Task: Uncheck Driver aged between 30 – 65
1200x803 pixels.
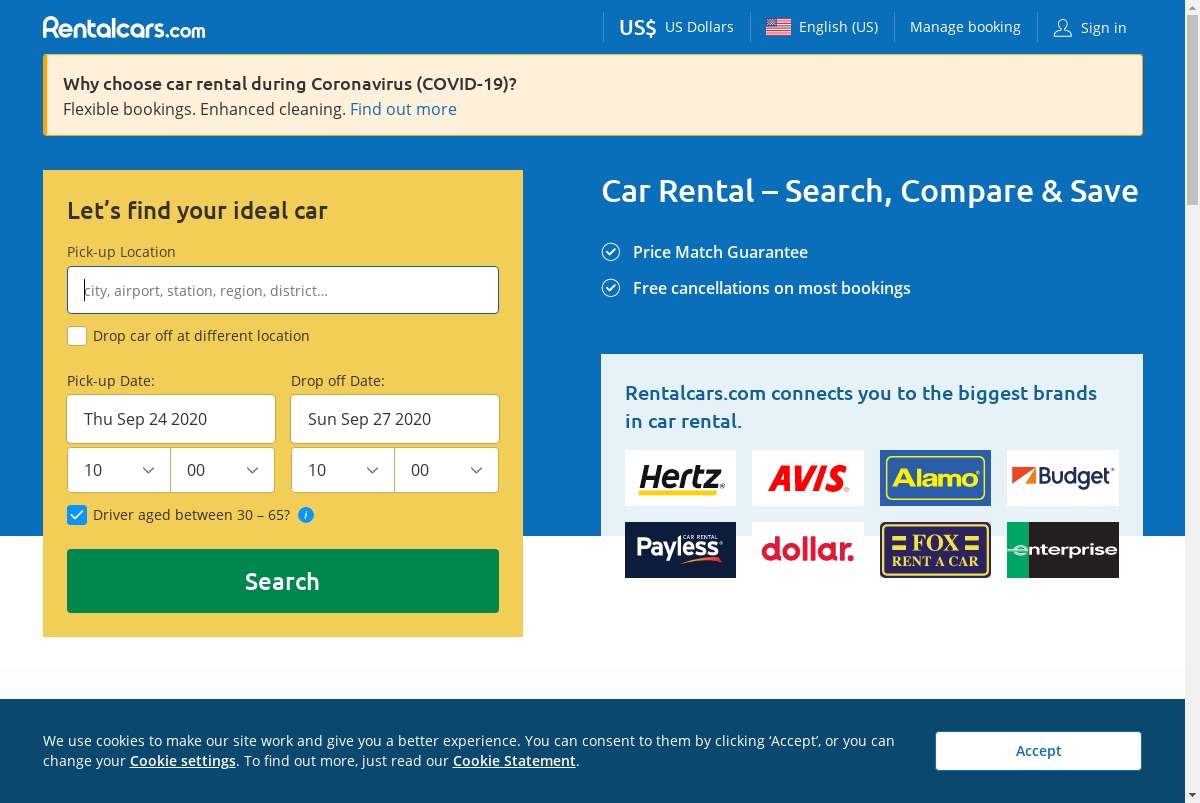Action: click(x=77, y=515)
